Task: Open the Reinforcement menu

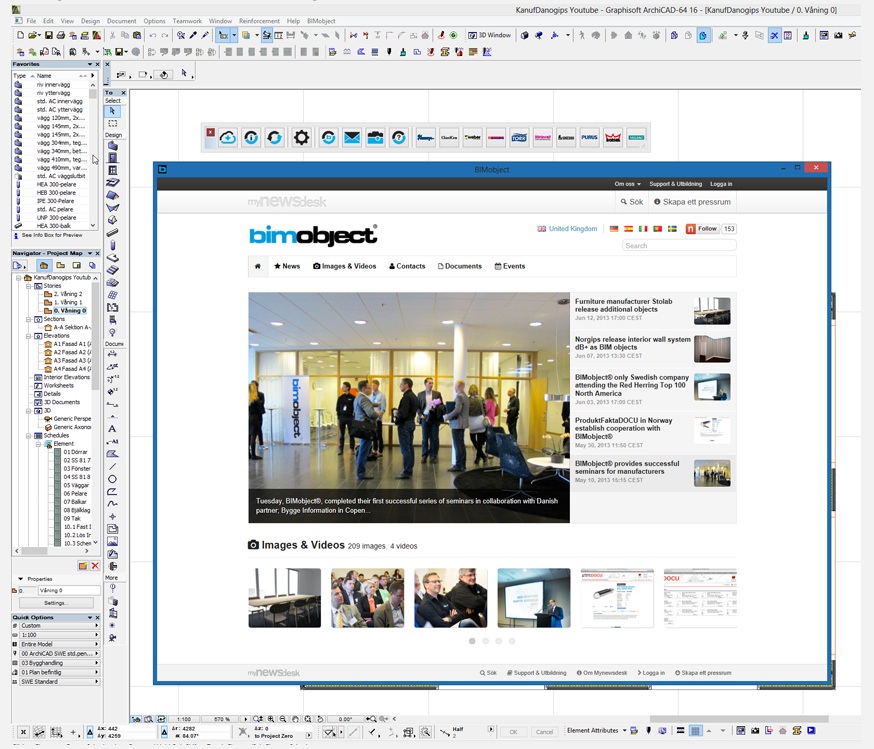Action: pyautogui.click(x=259, y=21)
